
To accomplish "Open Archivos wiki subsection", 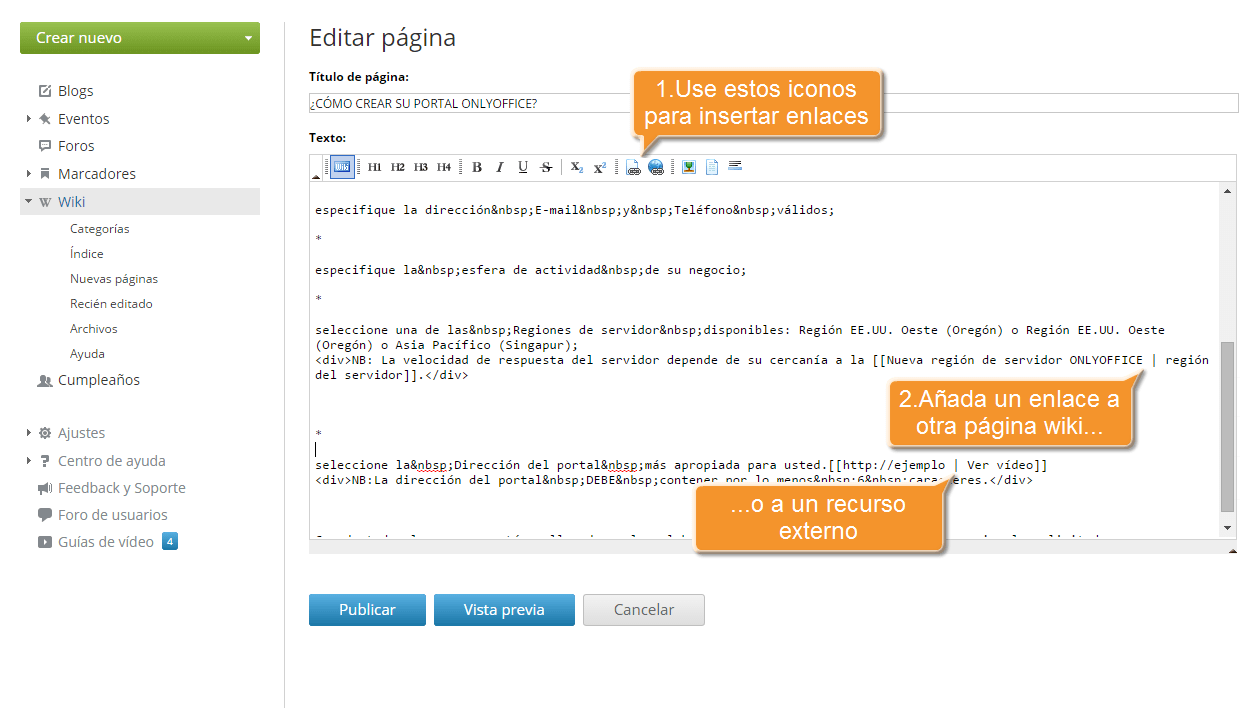I will tap(94, 329).
